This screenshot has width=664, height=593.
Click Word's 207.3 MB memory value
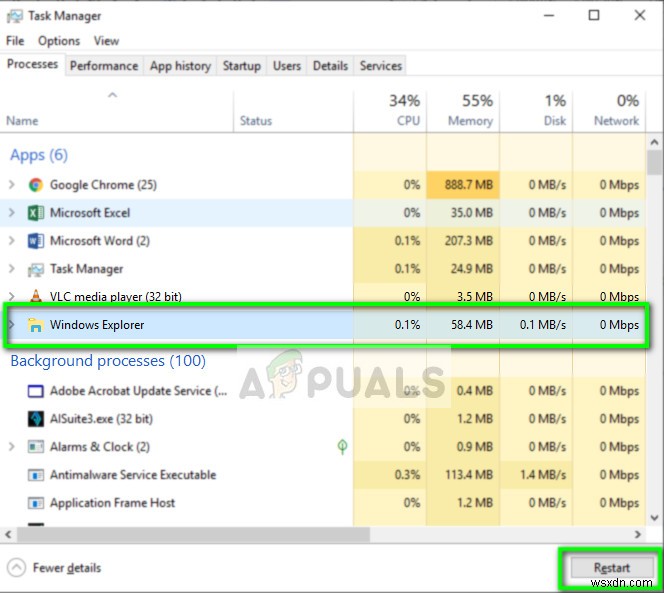pyautogui.click(x=469, y=241)
